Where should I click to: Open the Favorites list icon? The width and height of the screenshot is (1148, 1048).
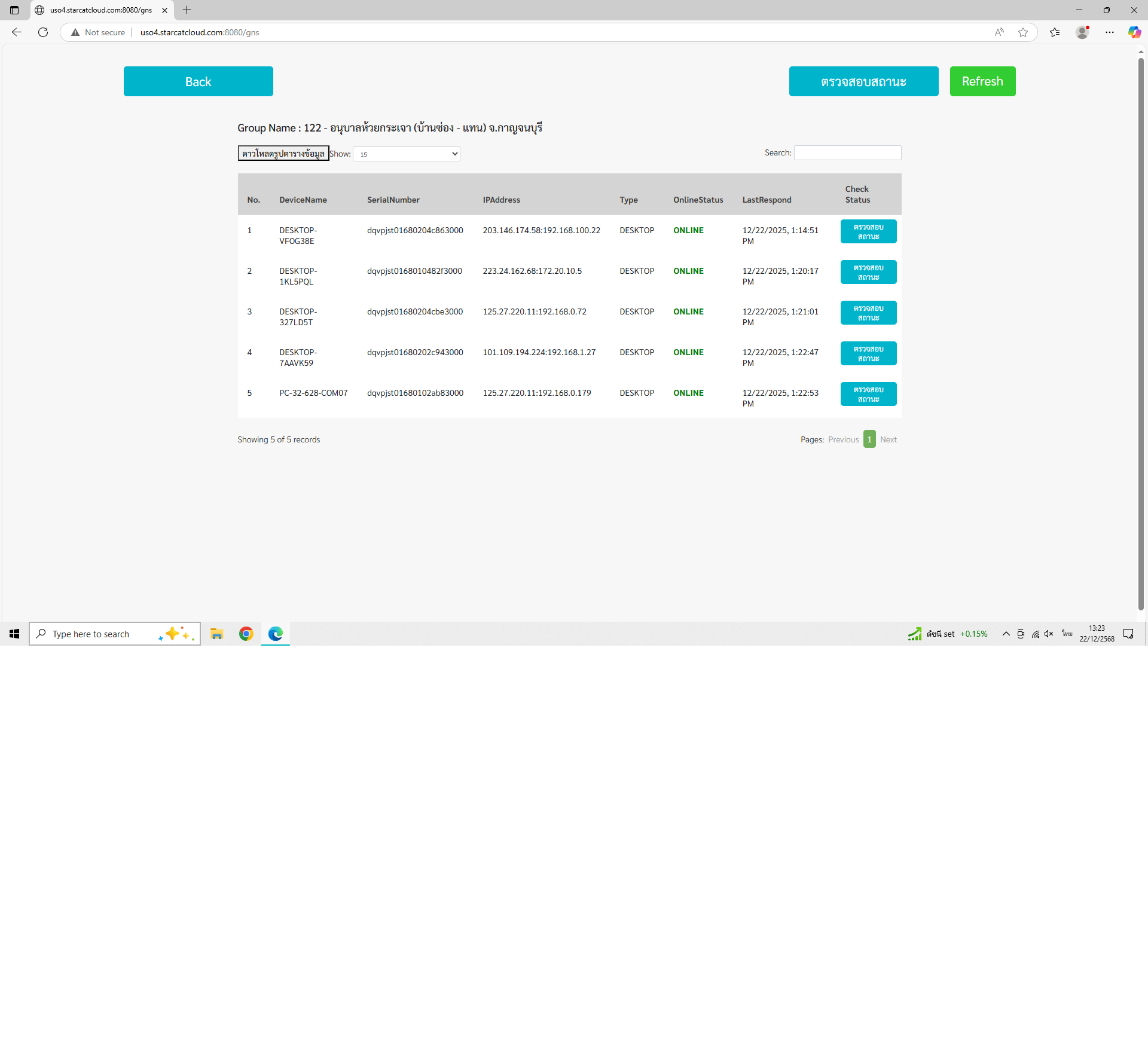coord(1055,32)
